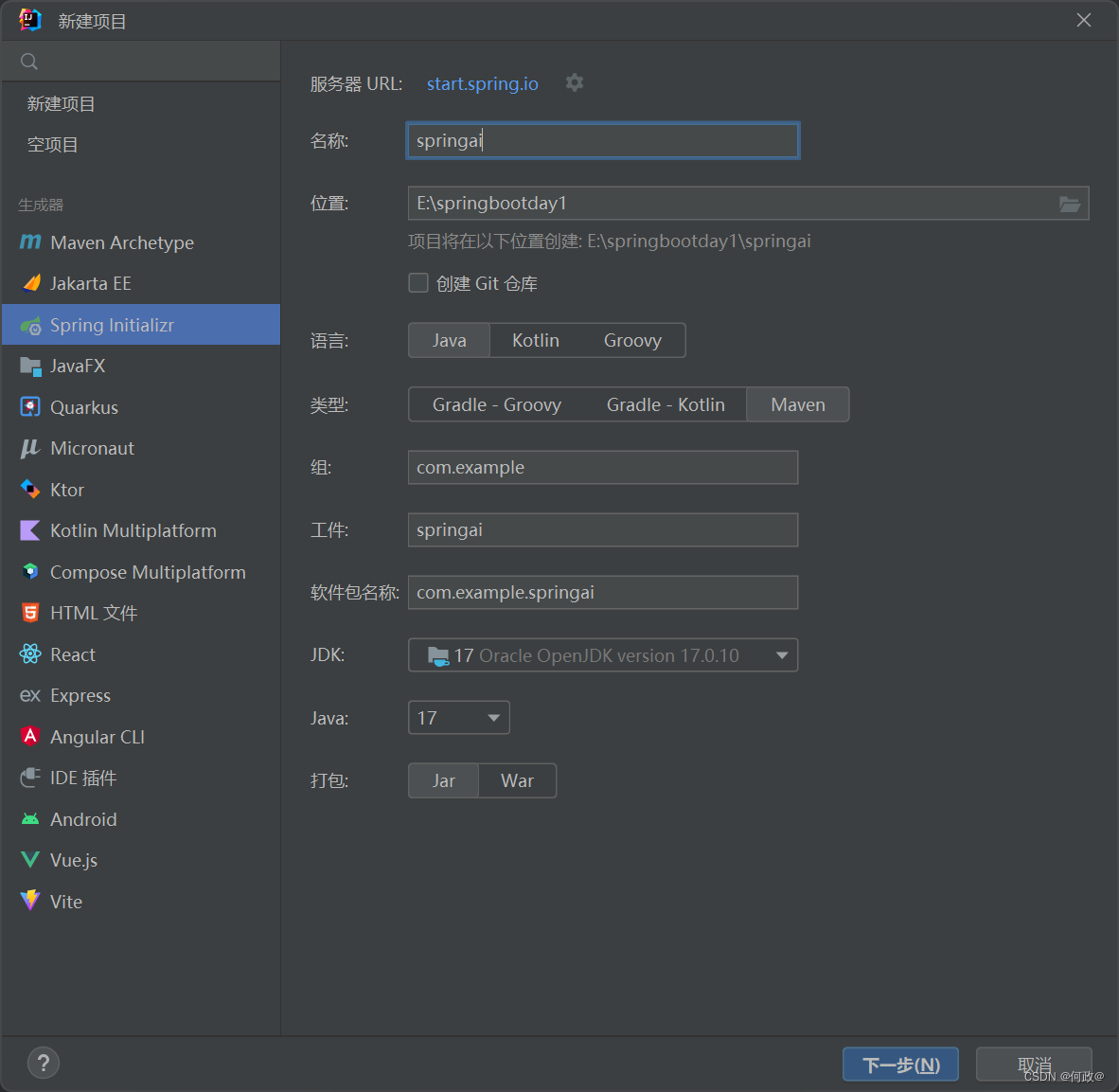Select Kotlin Multiplatform generator
This screenshot has height=1092, width=1119.
point(141,530)
